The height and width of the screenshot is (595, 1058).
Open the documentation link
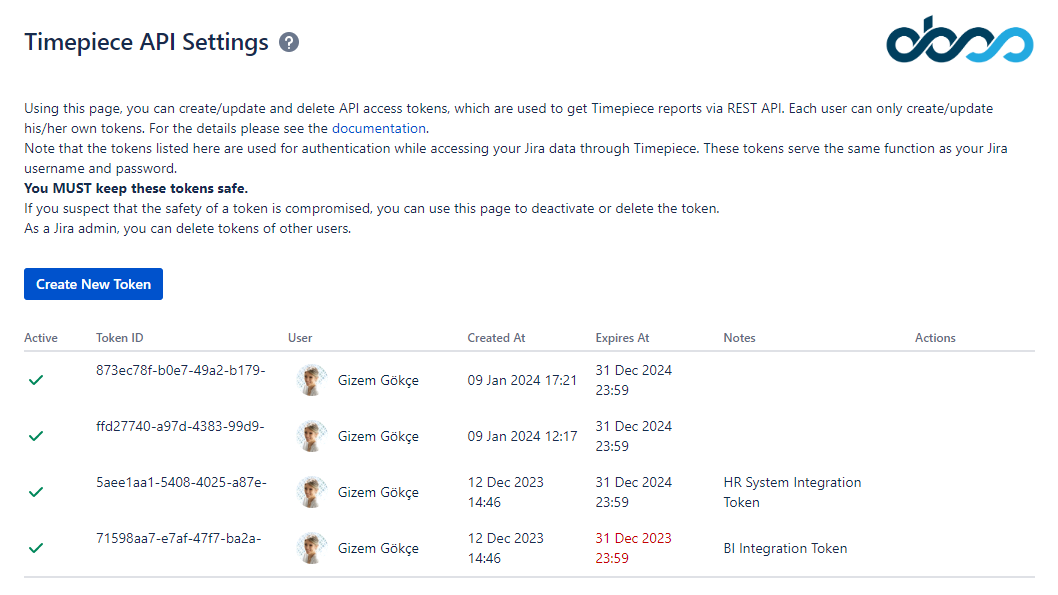378,128
